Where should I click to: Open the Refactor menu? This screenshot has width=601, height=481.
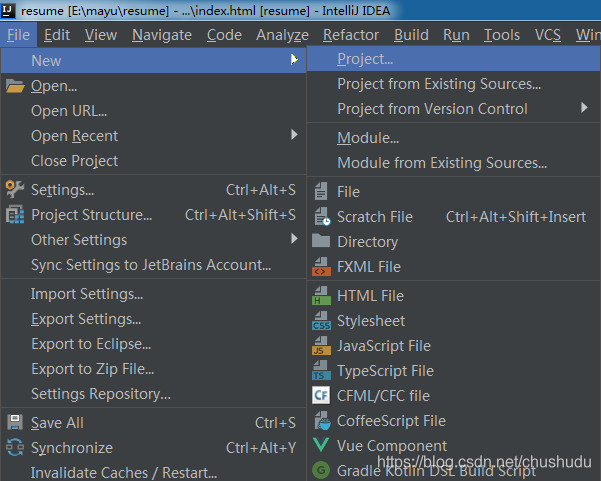[x=351, y=35]
